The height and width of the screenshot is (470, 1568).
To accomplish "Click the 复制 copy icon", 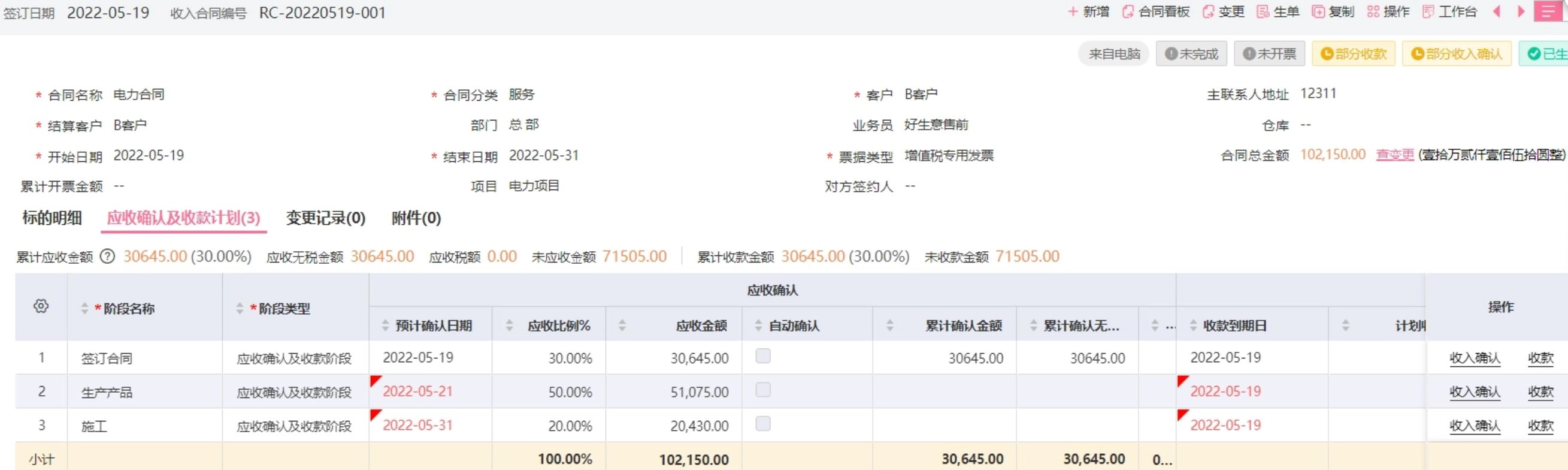I will (1318, 11).
